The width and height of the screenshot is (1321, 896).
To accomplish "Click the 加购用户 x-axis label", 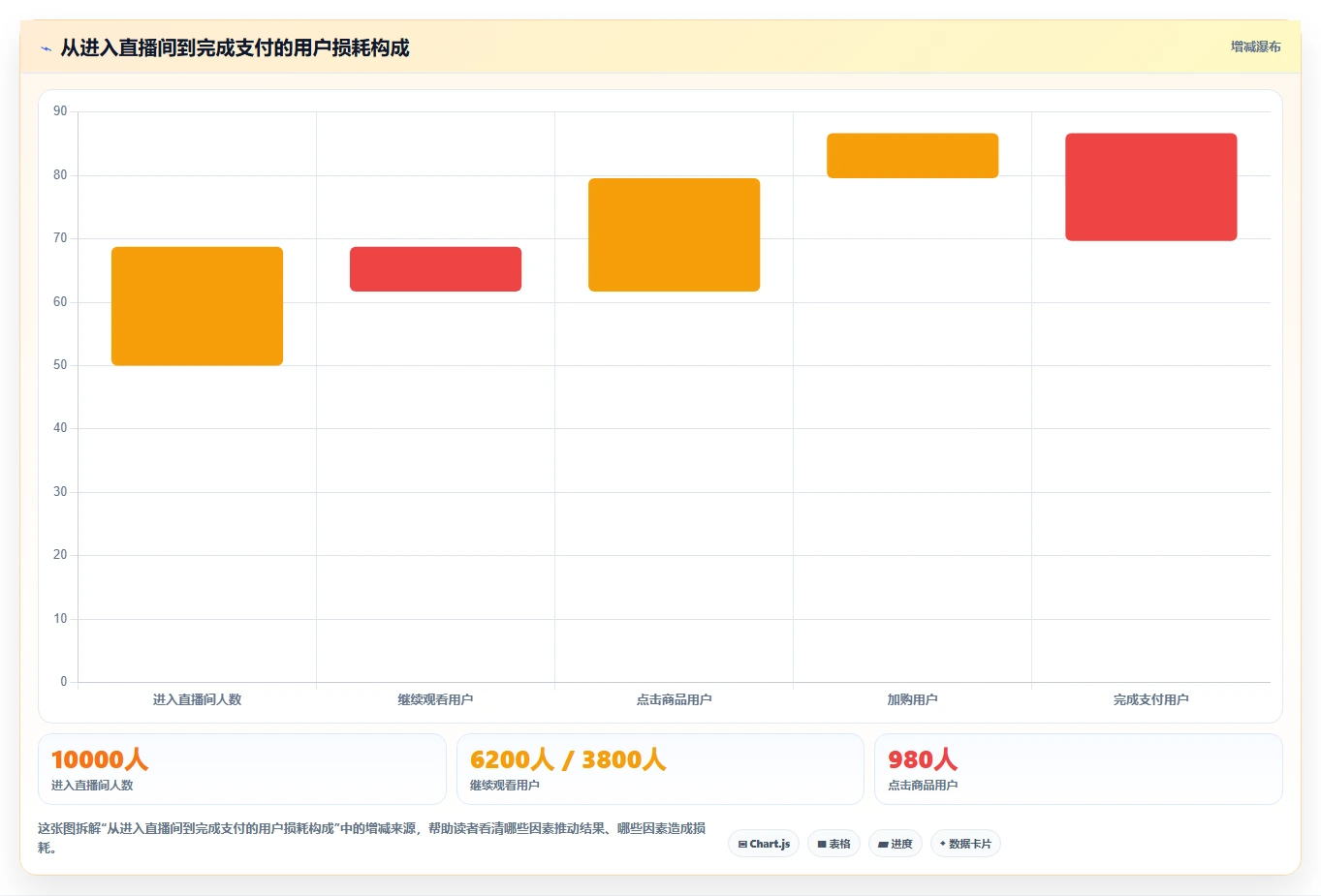I will tap(912, 699).
